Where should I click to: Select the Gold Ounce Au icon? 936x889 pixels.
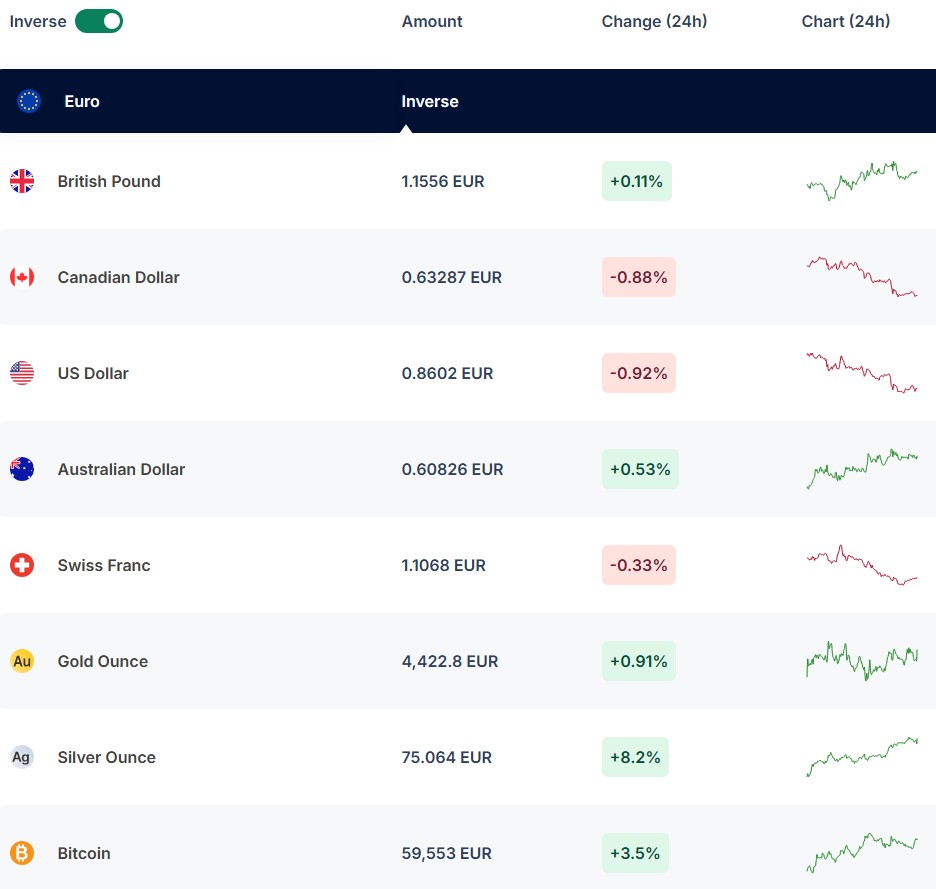[22, 661]
